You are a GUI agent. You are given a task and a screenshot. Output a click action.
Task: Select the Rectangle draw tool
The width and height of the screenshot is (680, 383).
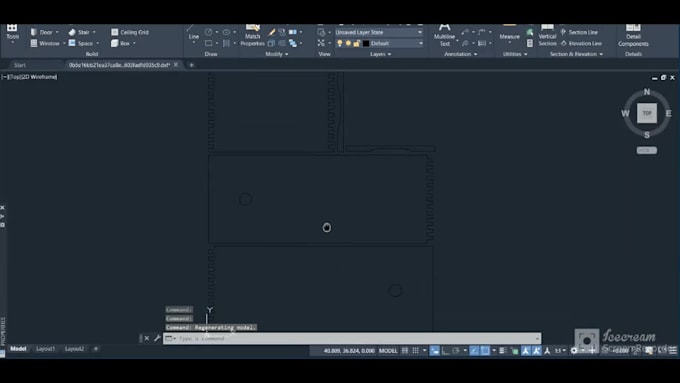pos(209,43)
